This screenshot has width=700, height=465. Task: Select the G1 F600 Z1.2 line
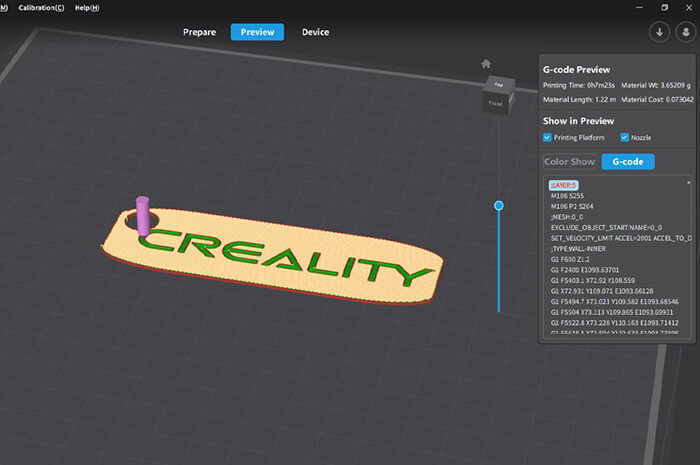coord(570,259)
